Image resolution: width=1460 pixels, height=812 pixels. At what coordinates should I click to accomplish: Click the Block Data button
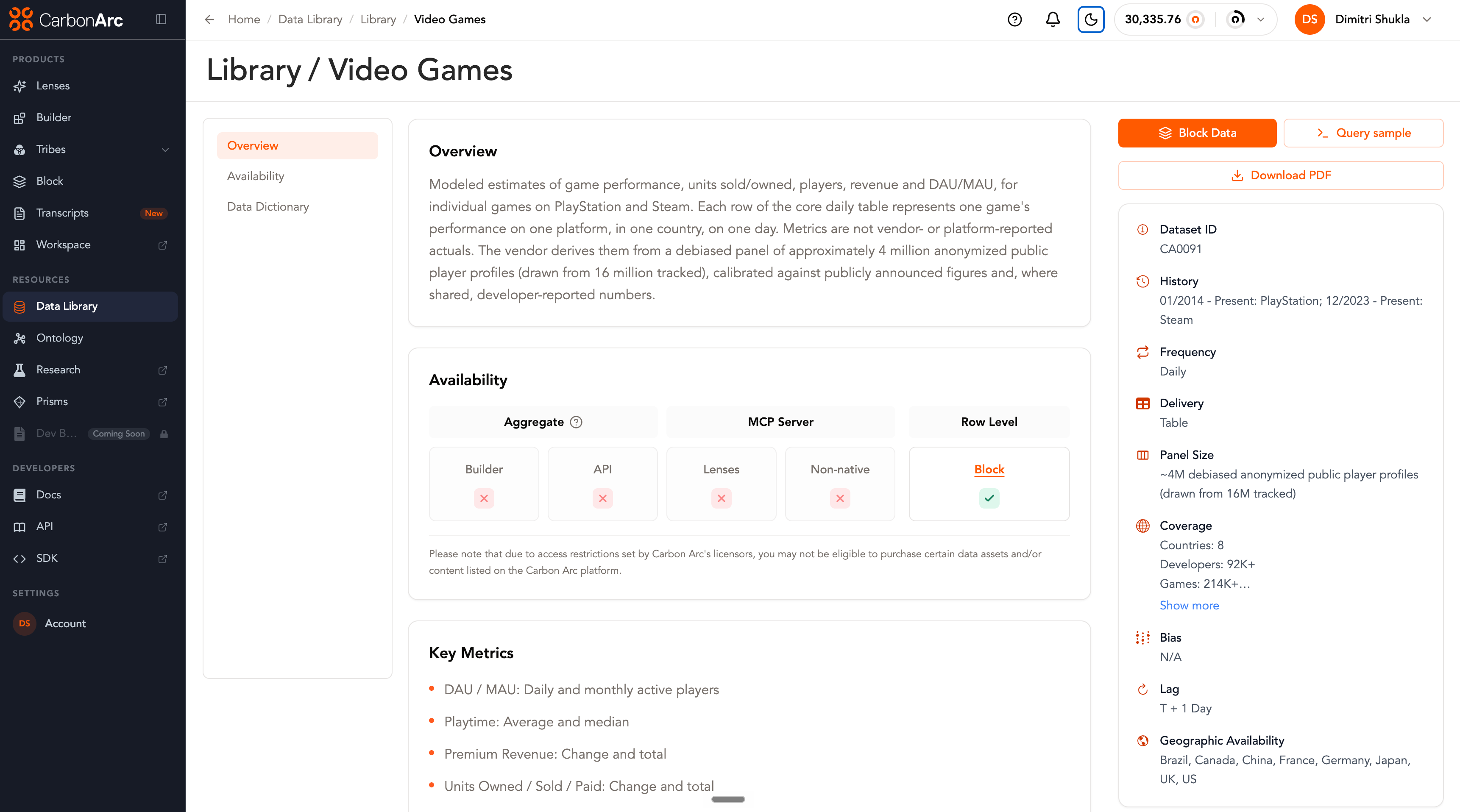click(x=1197, y=133)
